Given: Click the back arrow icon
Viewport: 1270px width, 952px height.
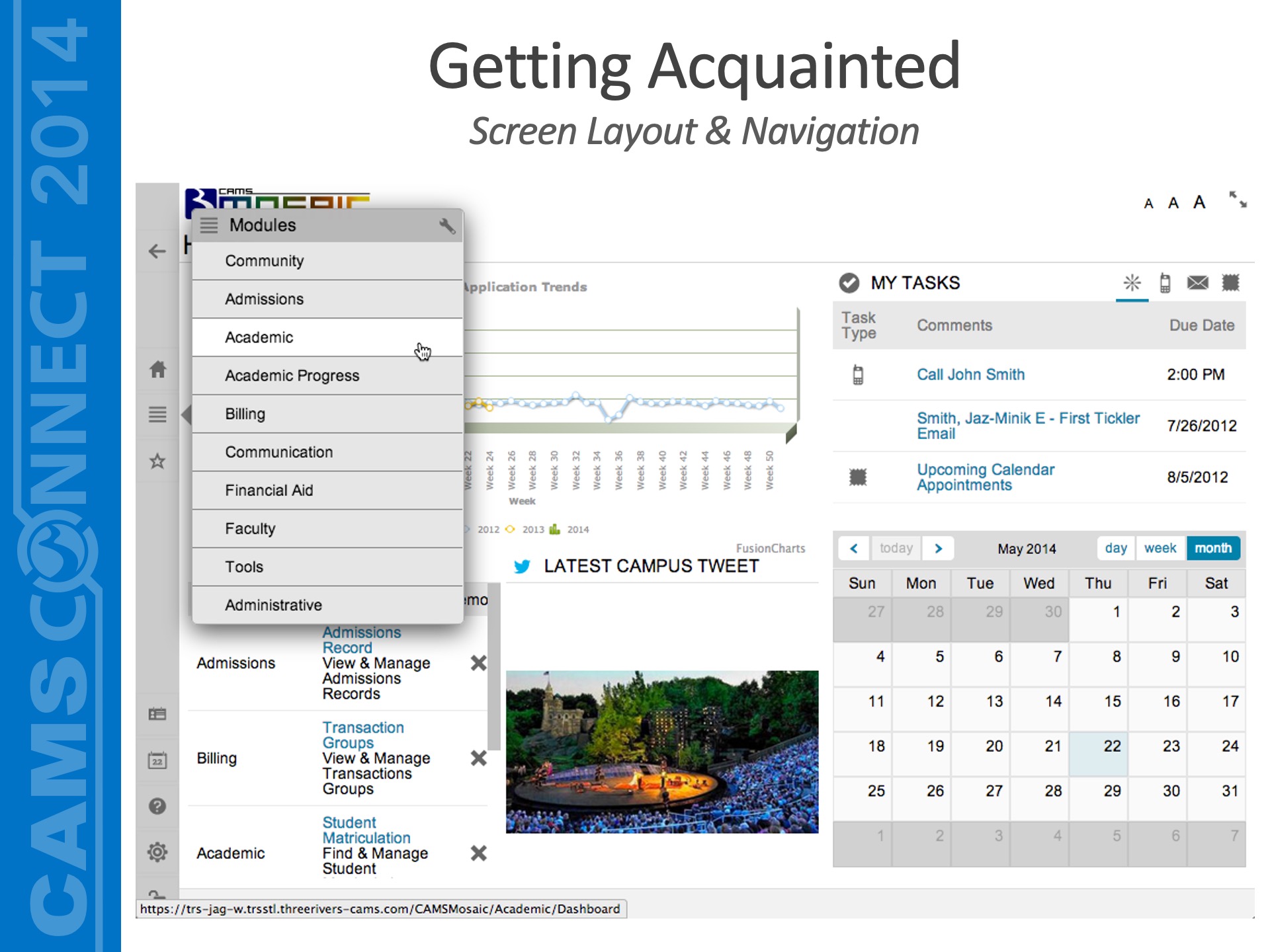Looking at the screenshot, I should click(157, 251).
